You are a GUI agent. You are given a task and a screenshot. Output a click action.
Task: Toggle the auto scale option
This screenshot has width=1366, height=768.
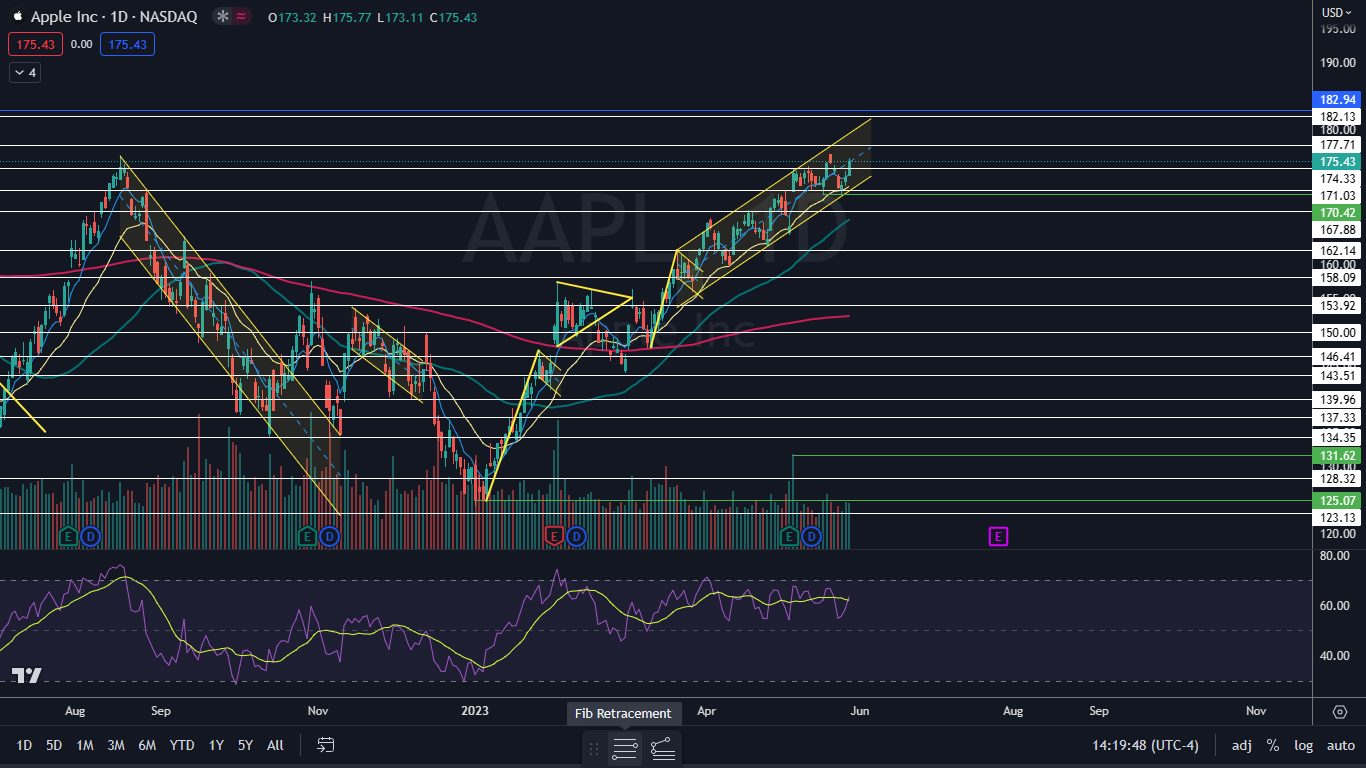[1340, 745]
